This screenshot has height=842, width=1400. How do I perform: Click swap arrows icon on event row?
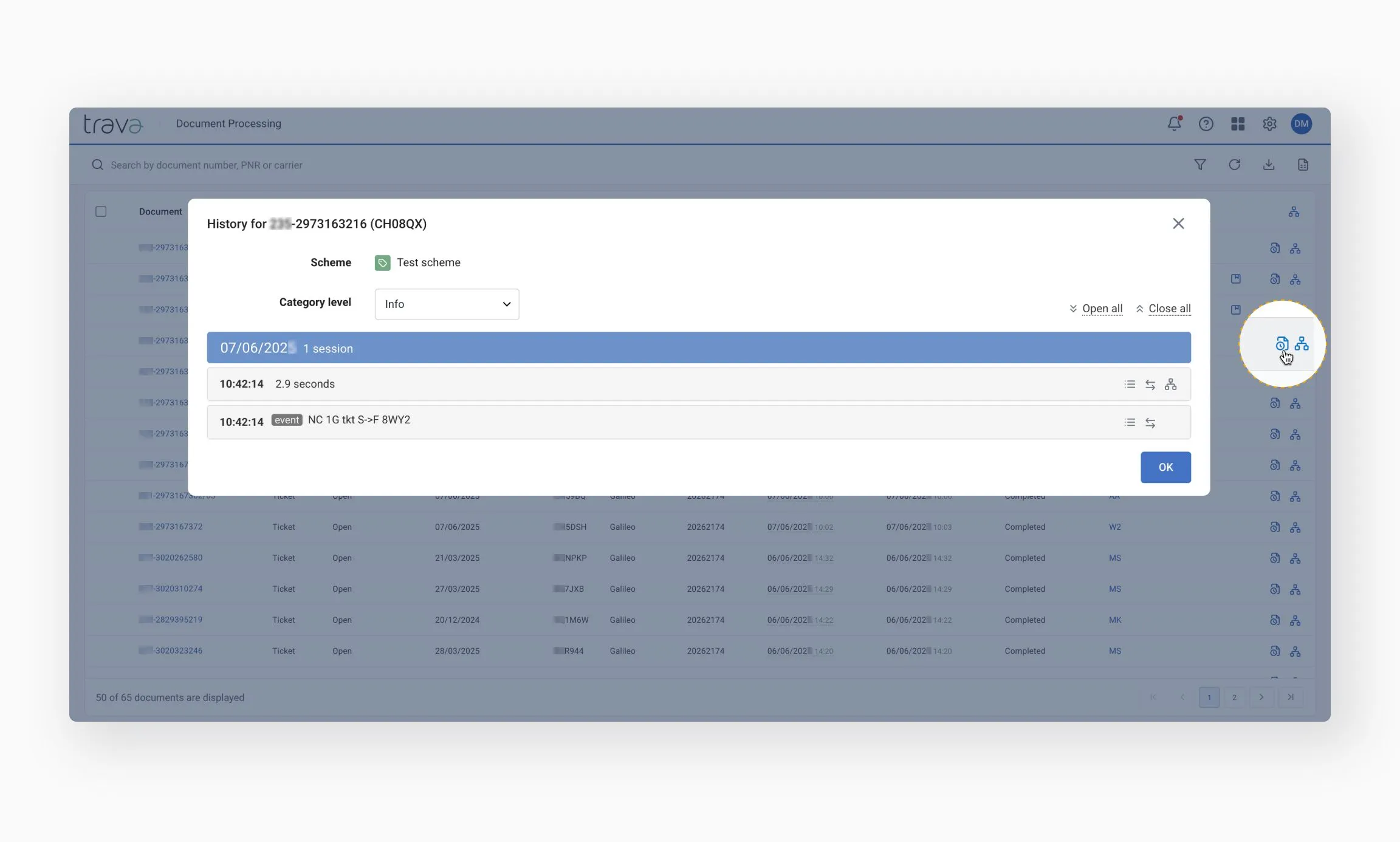point(1150,423)
